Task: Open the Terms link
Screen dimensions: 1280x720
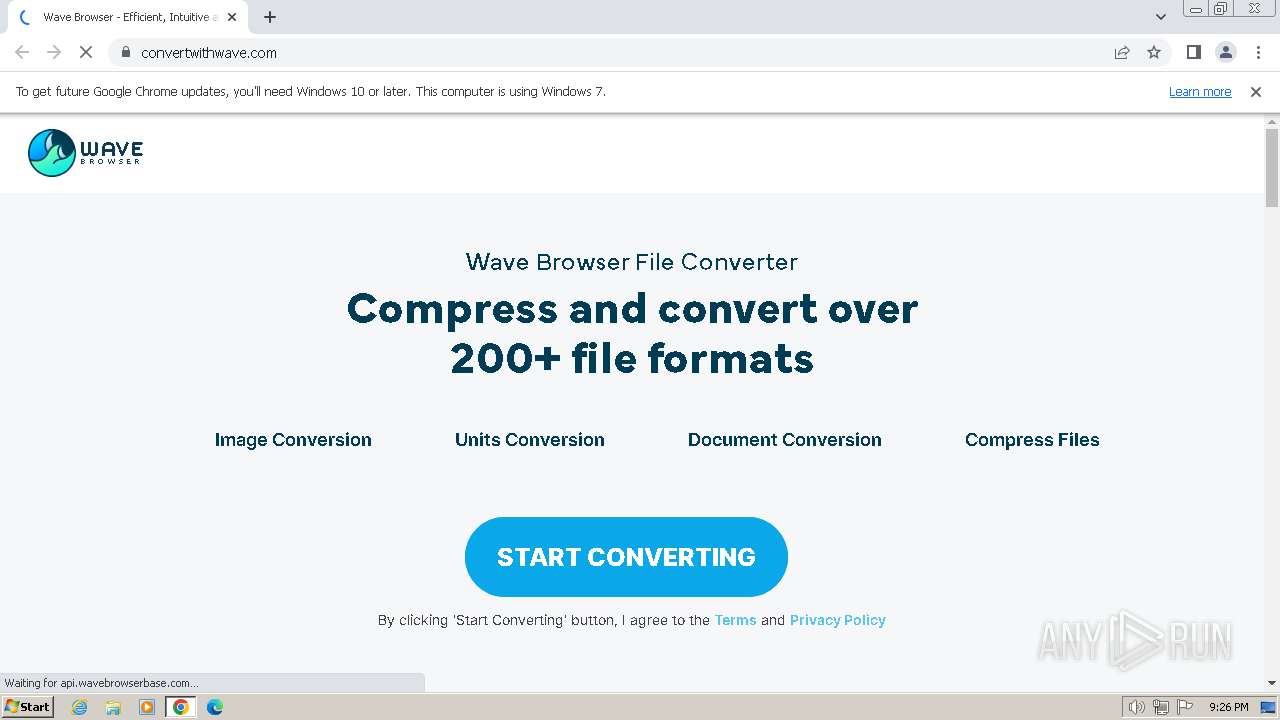Action: [735, 620]
